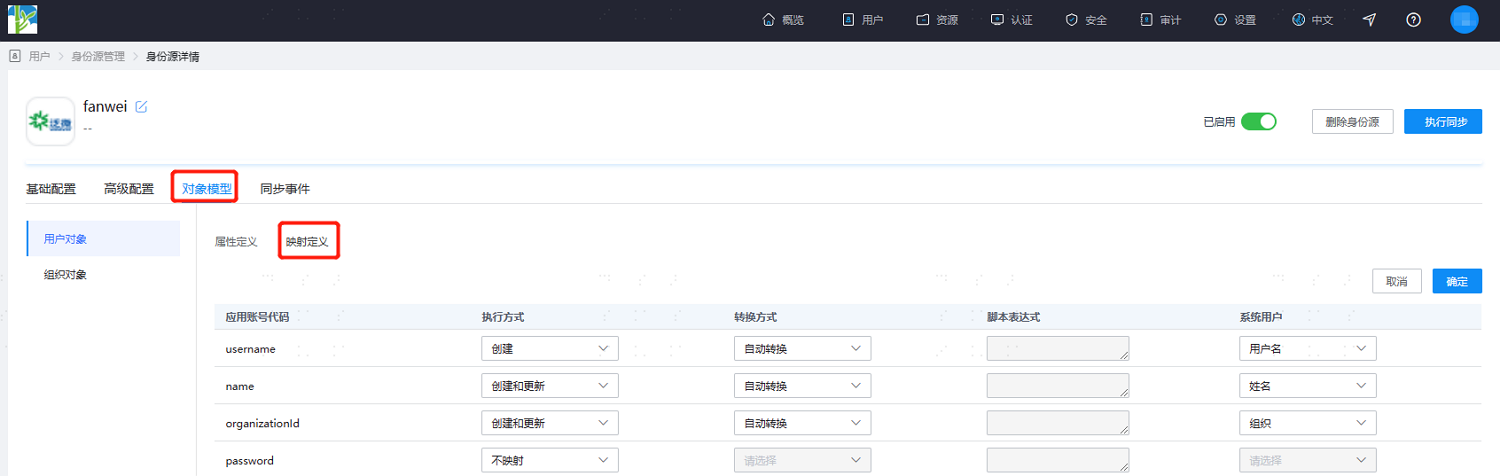The image size is (1500, 476).
Task: Click the 身份源管理 breadcrumb link
Action: pyautogui.click(x=98, y=57)
